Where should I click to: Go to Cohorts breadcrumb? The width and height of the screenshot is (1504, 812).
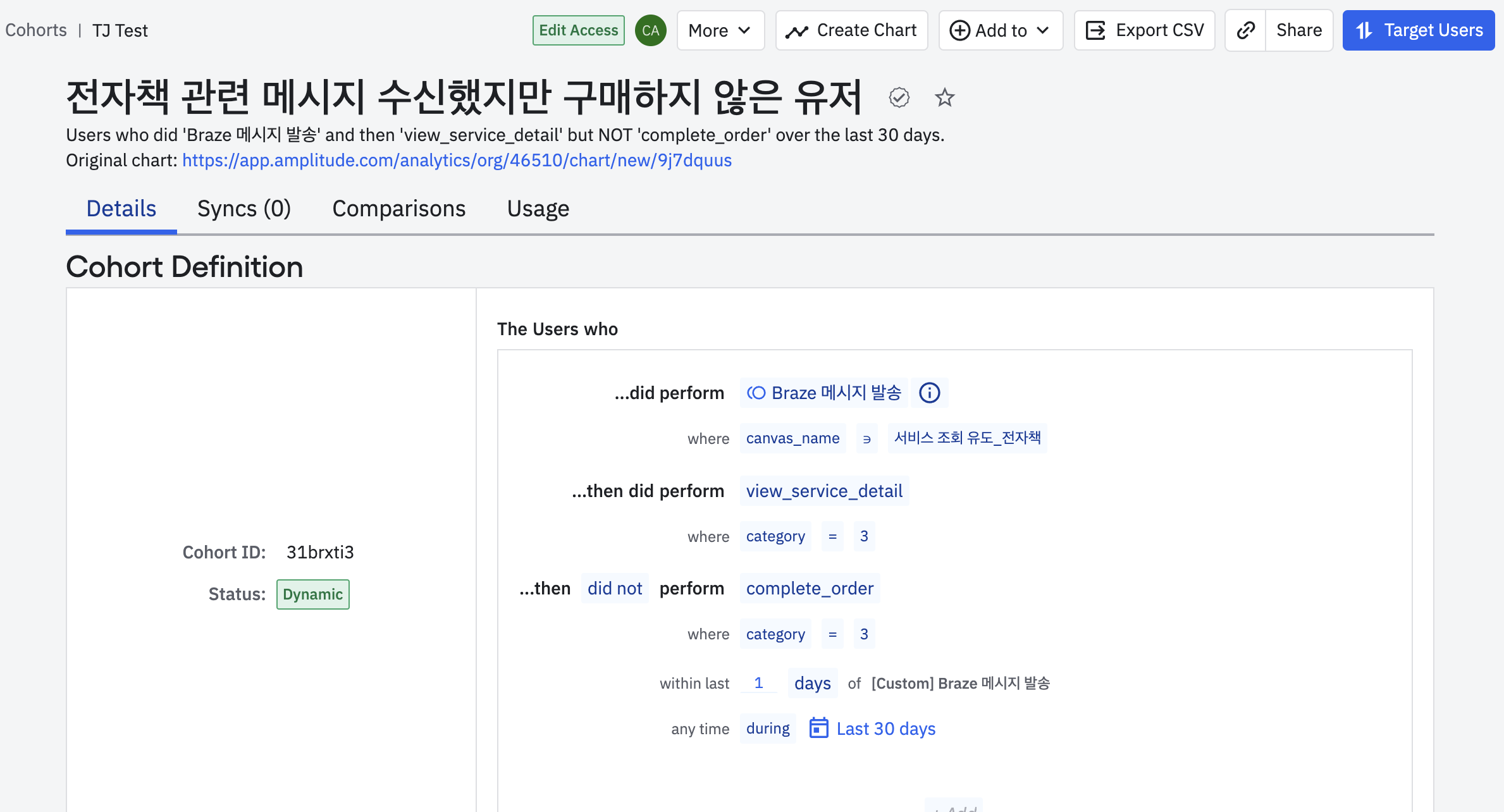coord(36,30)
